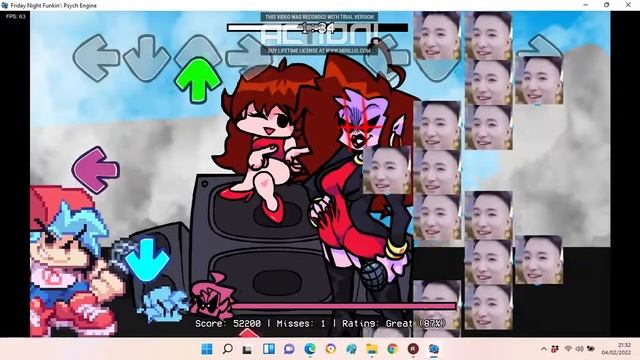Click the opponent's grey right arrow receptor
640x360 pixels.
coord(249,57)
